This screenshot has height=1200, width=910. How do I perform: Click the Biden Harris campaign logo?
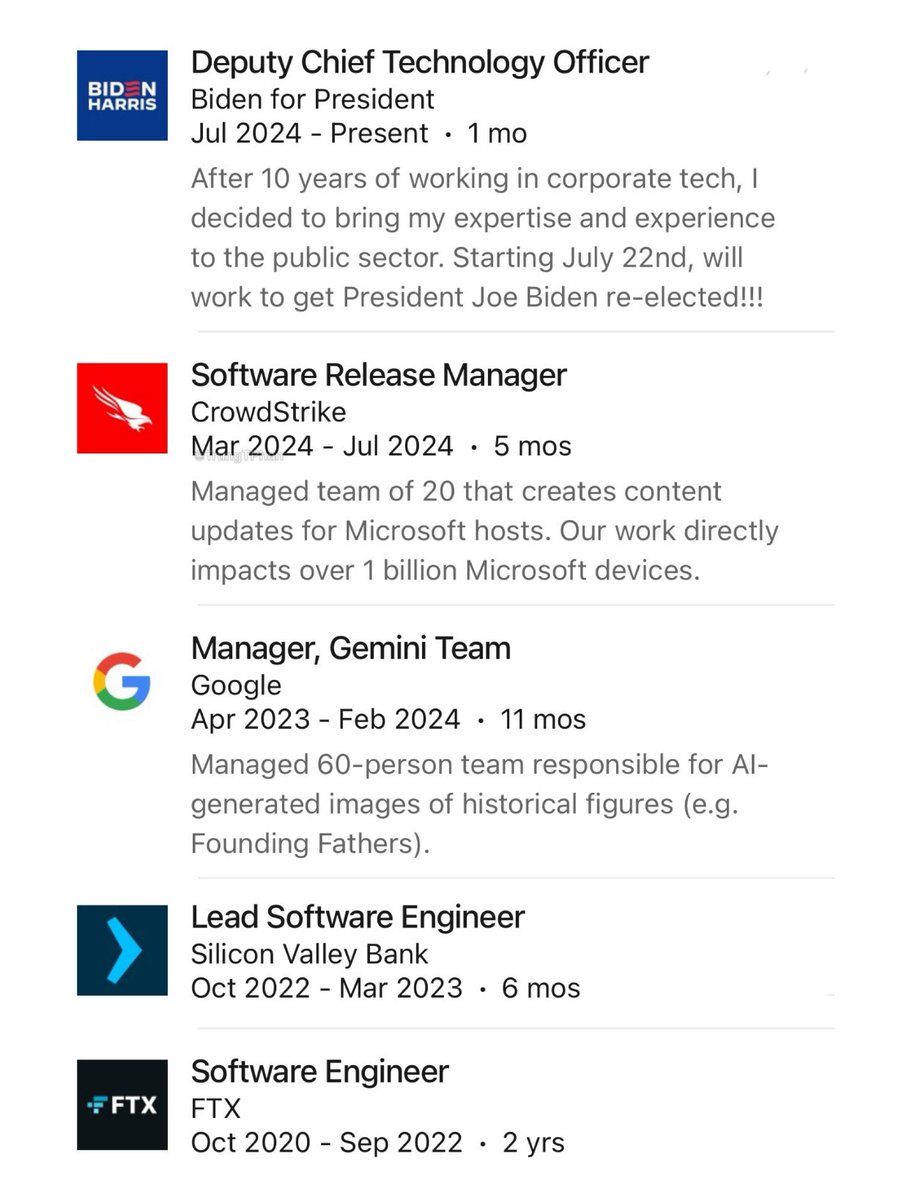122,96
